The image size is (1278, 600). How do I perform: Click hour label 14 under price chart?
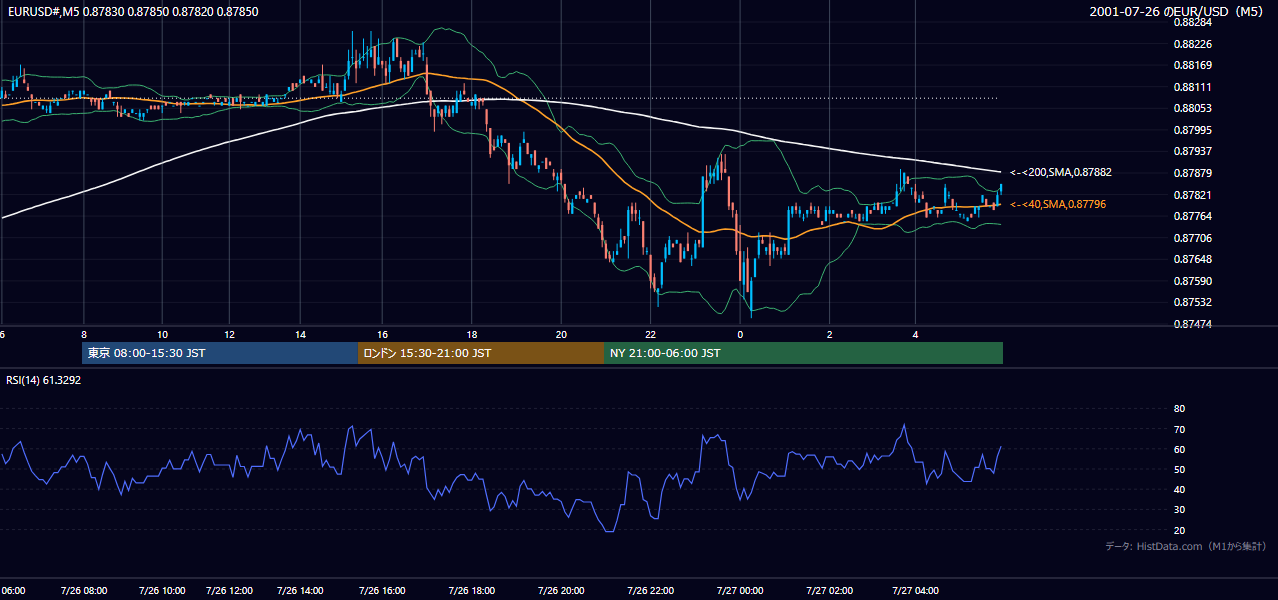(300, 334)
